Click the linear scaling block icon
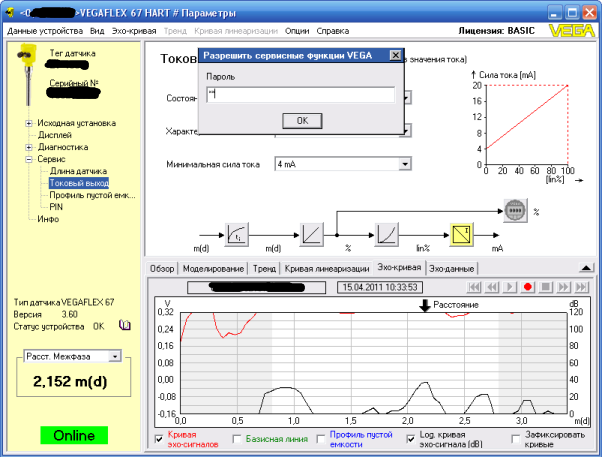Image resolution: width=602 pixels, height=457 pixels. (311, 234)
